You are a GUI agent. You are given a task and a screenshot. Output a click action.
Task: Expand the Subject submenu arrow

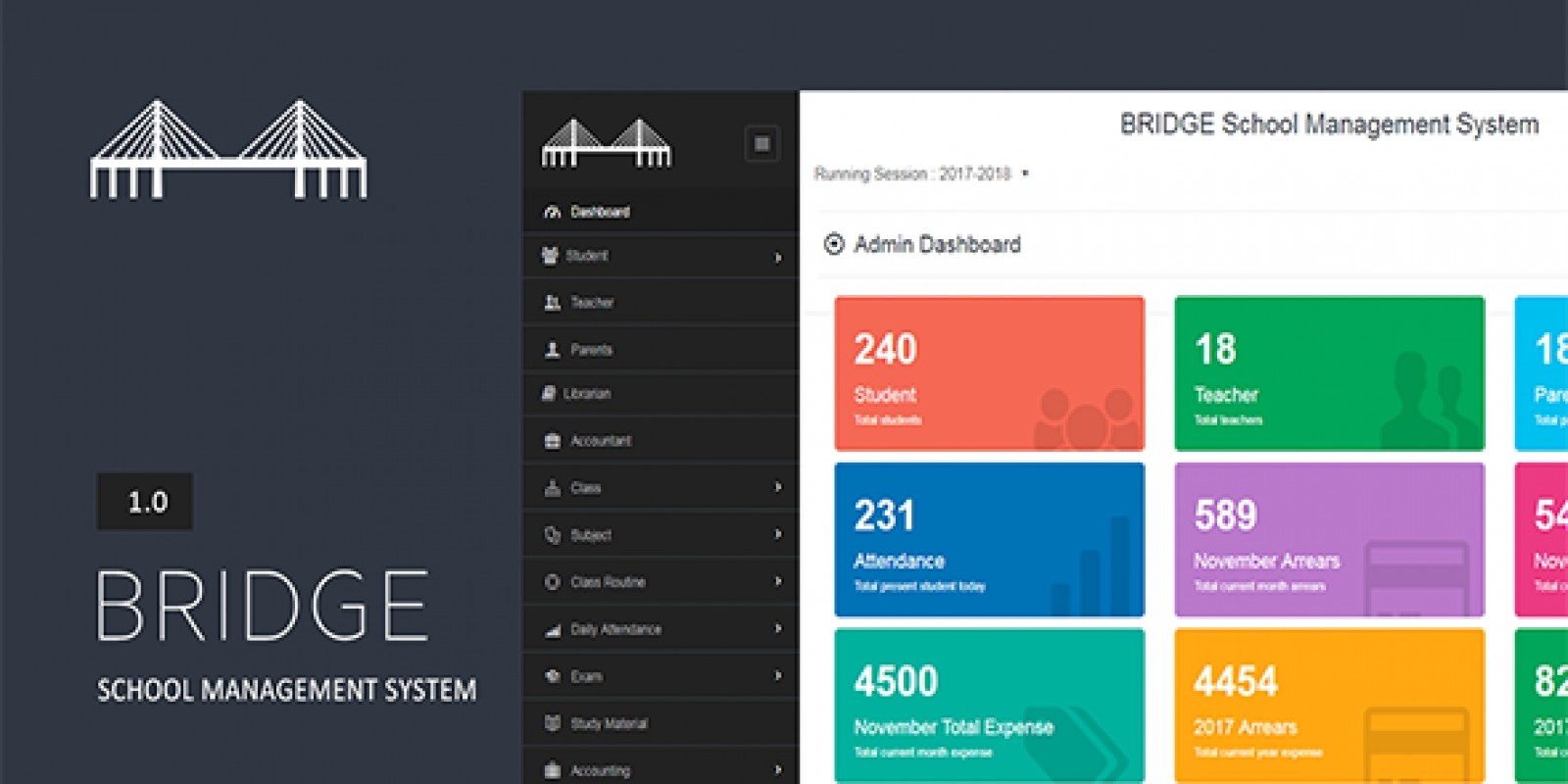(778, 534)
